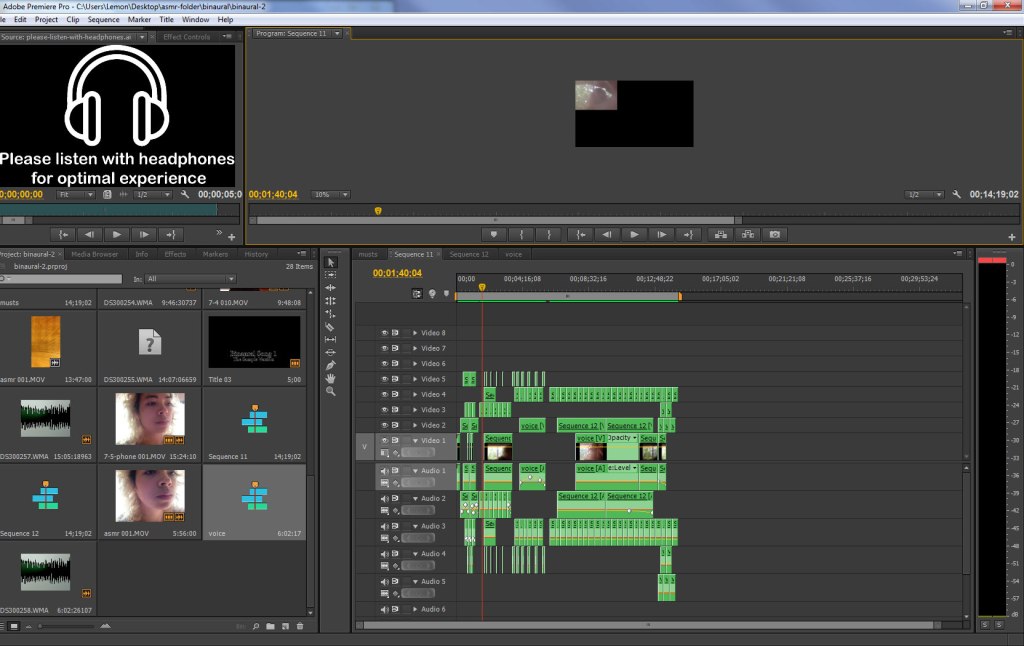Click the Export Frame camera icon
This screenshot has width=1024, height=646.
click(775, 234)
